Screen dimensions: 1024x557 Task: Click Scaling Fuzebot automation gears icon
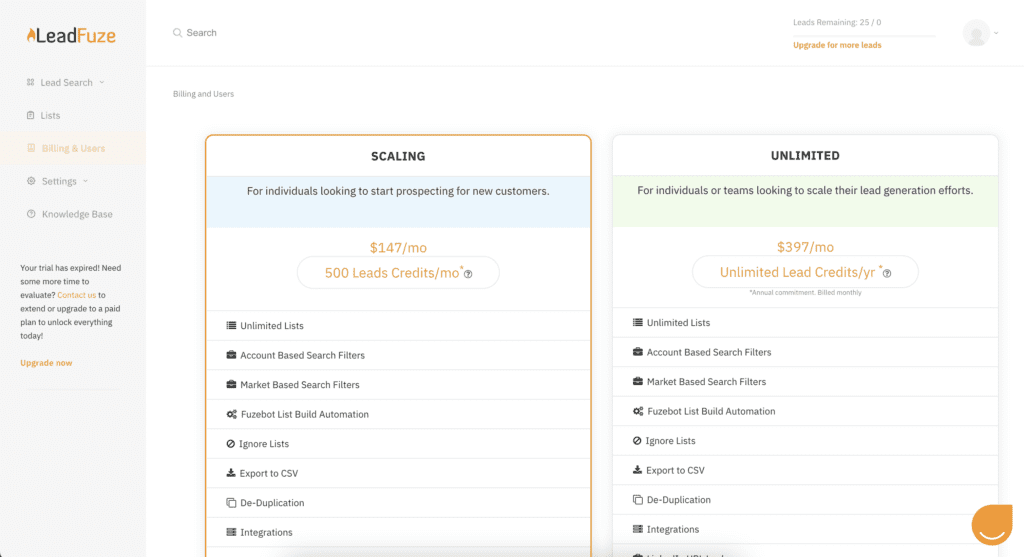tap(232, 414)
